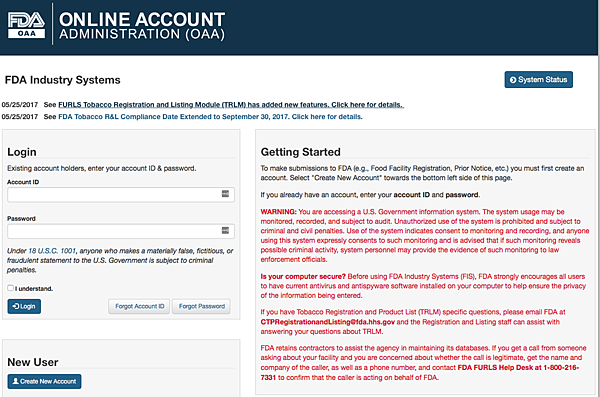600x397 pixels.
Task: Focus the Account ID input field
Action: coord(121,195)
